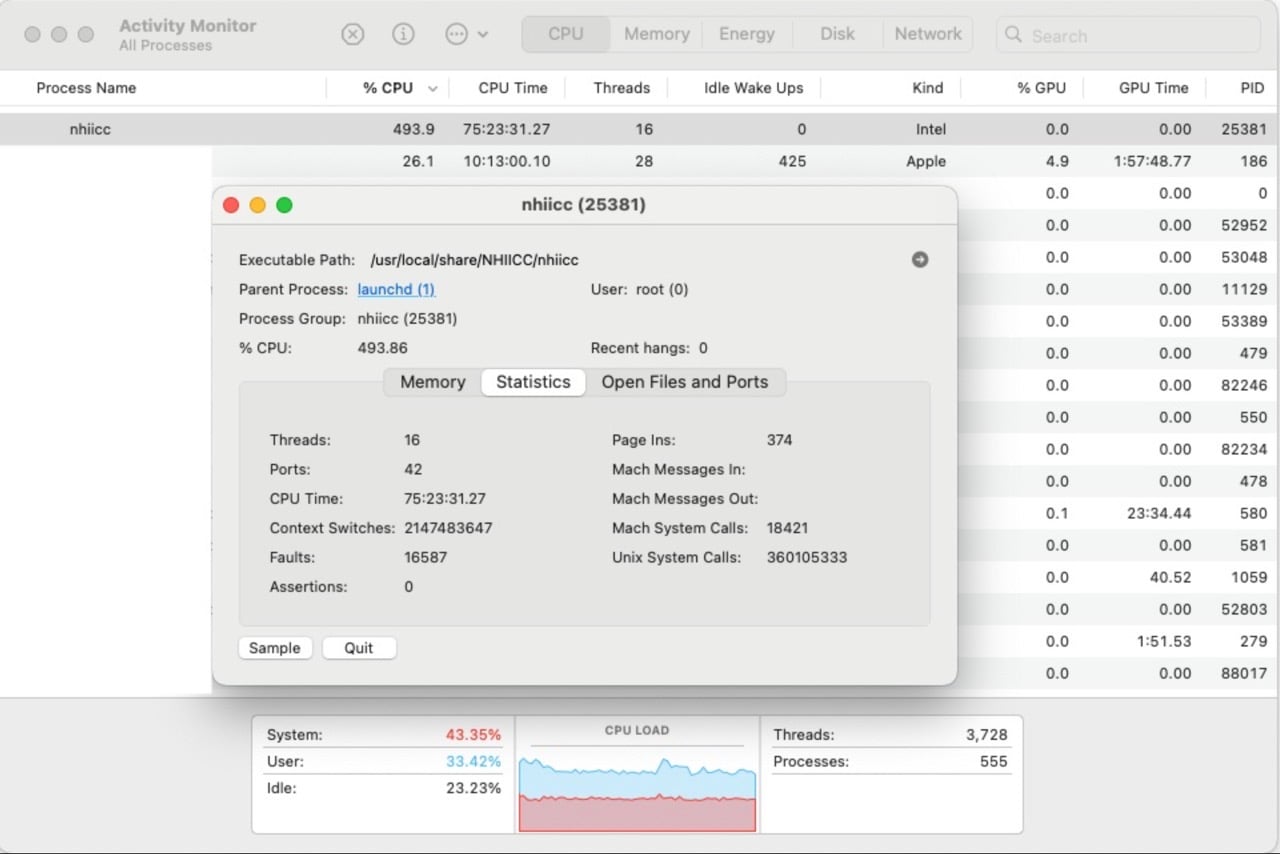
Task: Show the Network tab
Action: (928, 34)
